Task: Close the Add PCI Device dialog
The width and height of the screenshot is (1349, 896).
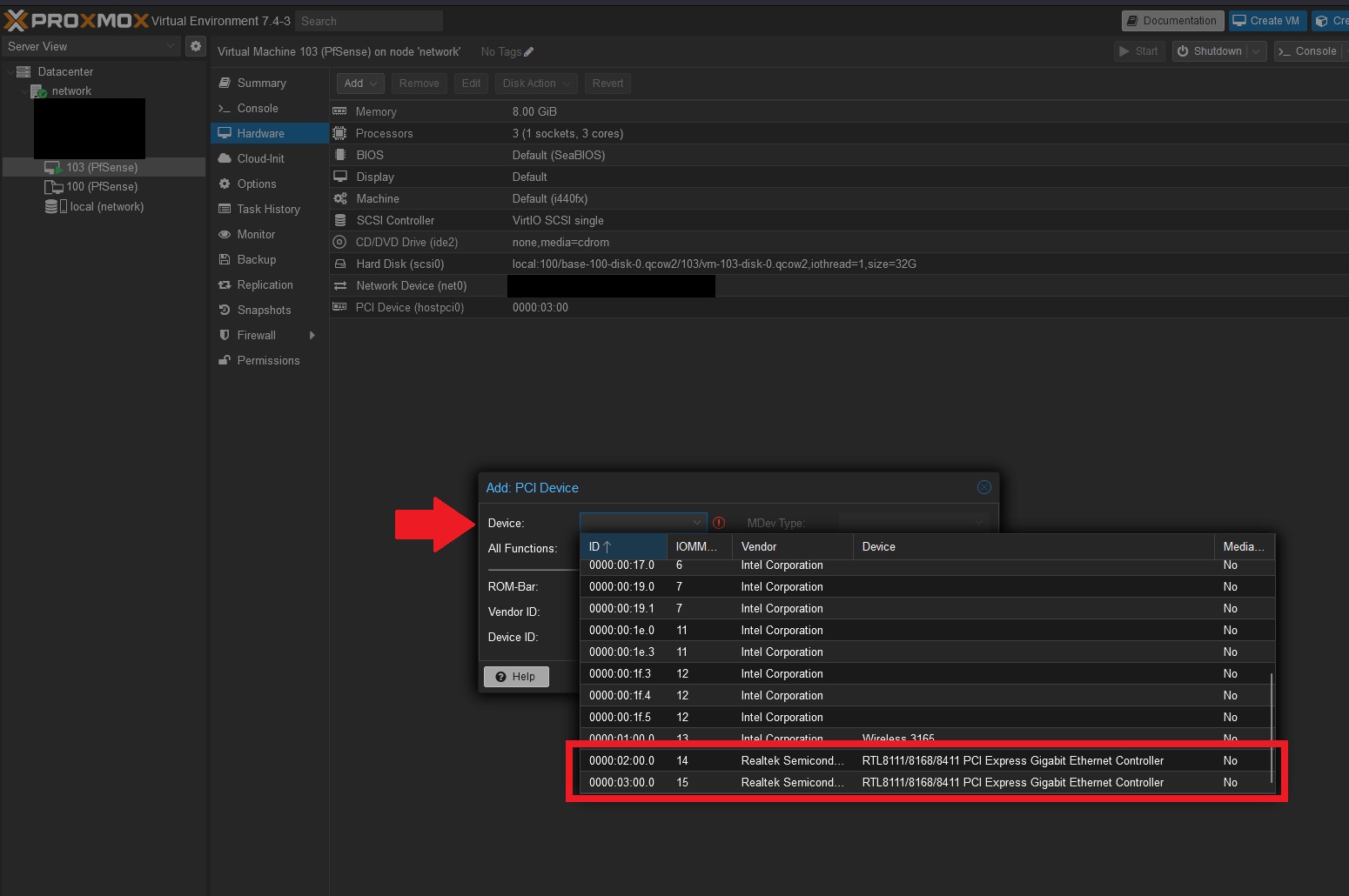Action: pos(984,487)
